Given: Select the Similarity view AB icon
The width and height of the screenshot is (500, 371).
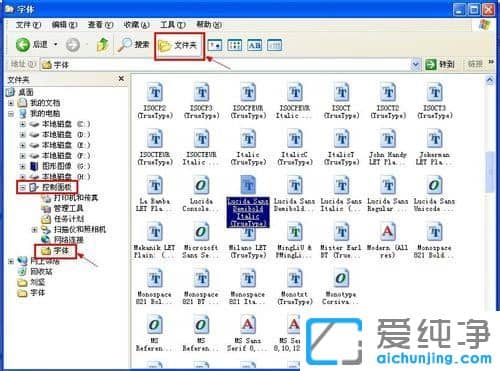Looking at the screenshot, I should [254, 45].
